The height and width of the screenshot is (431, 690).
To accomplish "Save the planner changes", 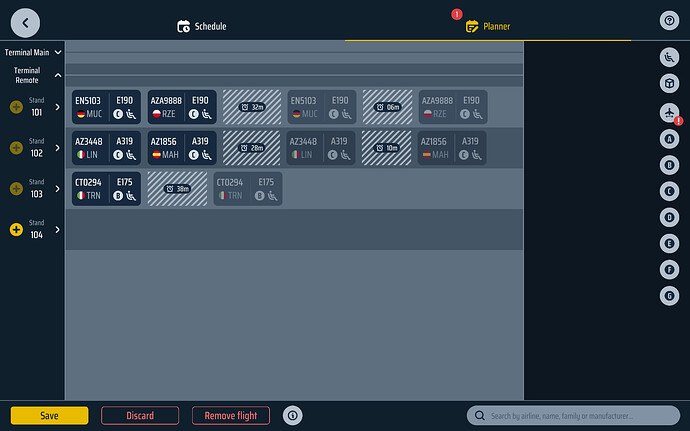I will 49,416.
